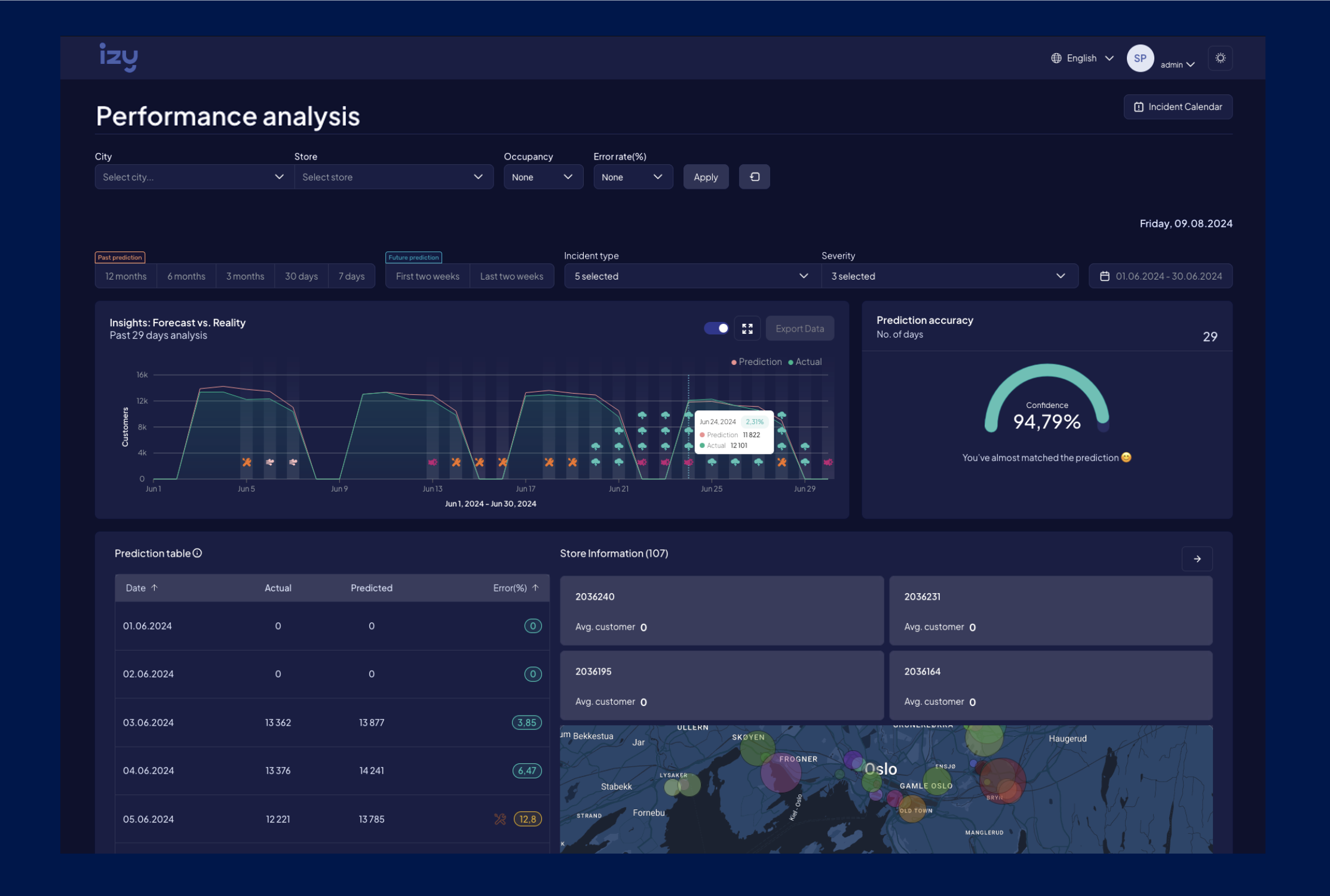Click the 02.06.2024 table row date
This screenshot has height=896, width=1330.
148,674
